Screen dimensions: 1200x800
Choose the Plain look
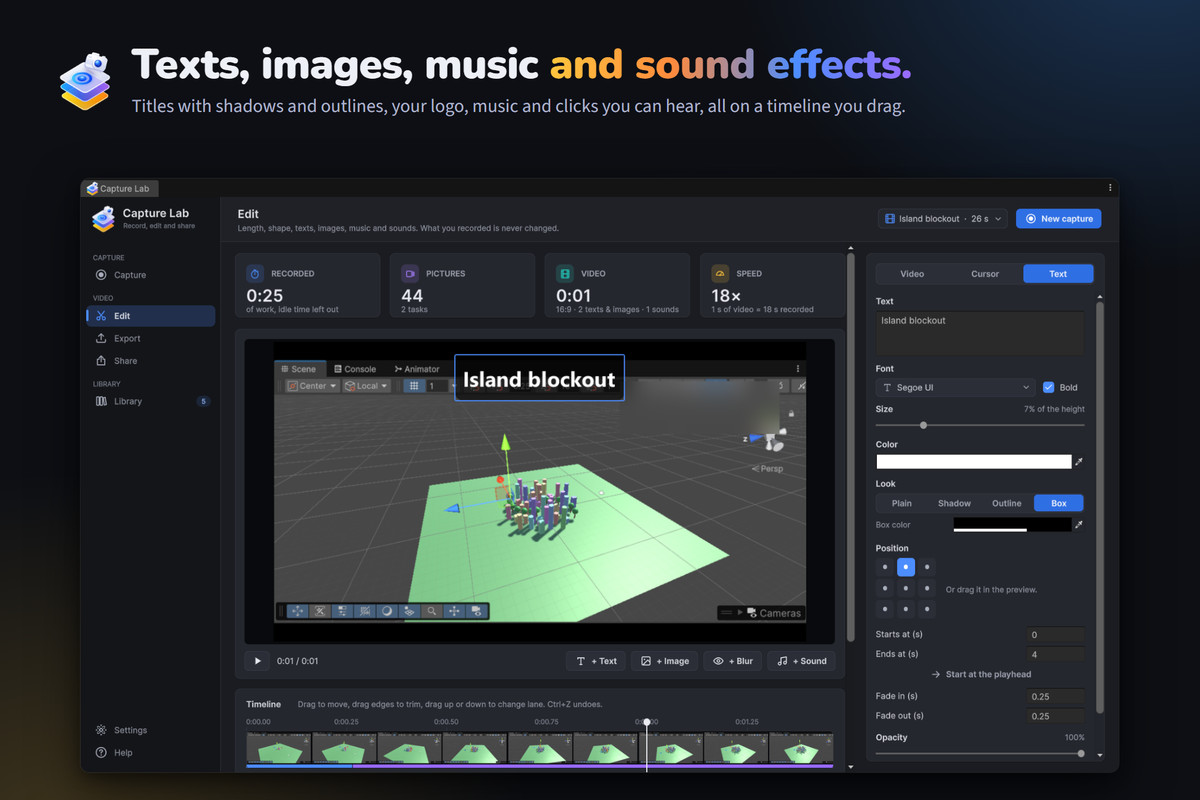902,503
